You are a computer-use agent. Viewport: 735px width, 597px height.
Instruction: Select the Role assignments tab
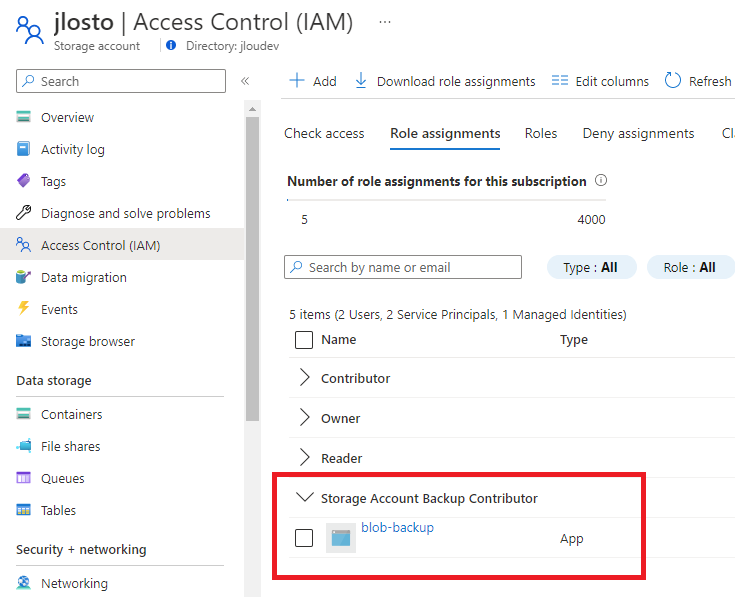coord(445,134)
